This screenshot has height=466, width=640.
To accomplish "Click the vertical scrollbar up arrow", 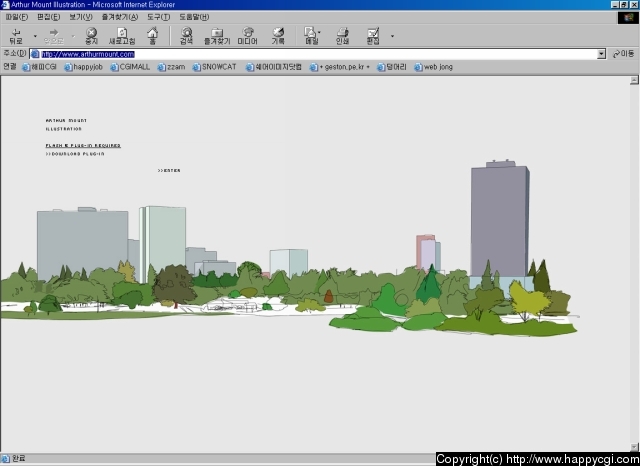I will [x=634, y=80].
